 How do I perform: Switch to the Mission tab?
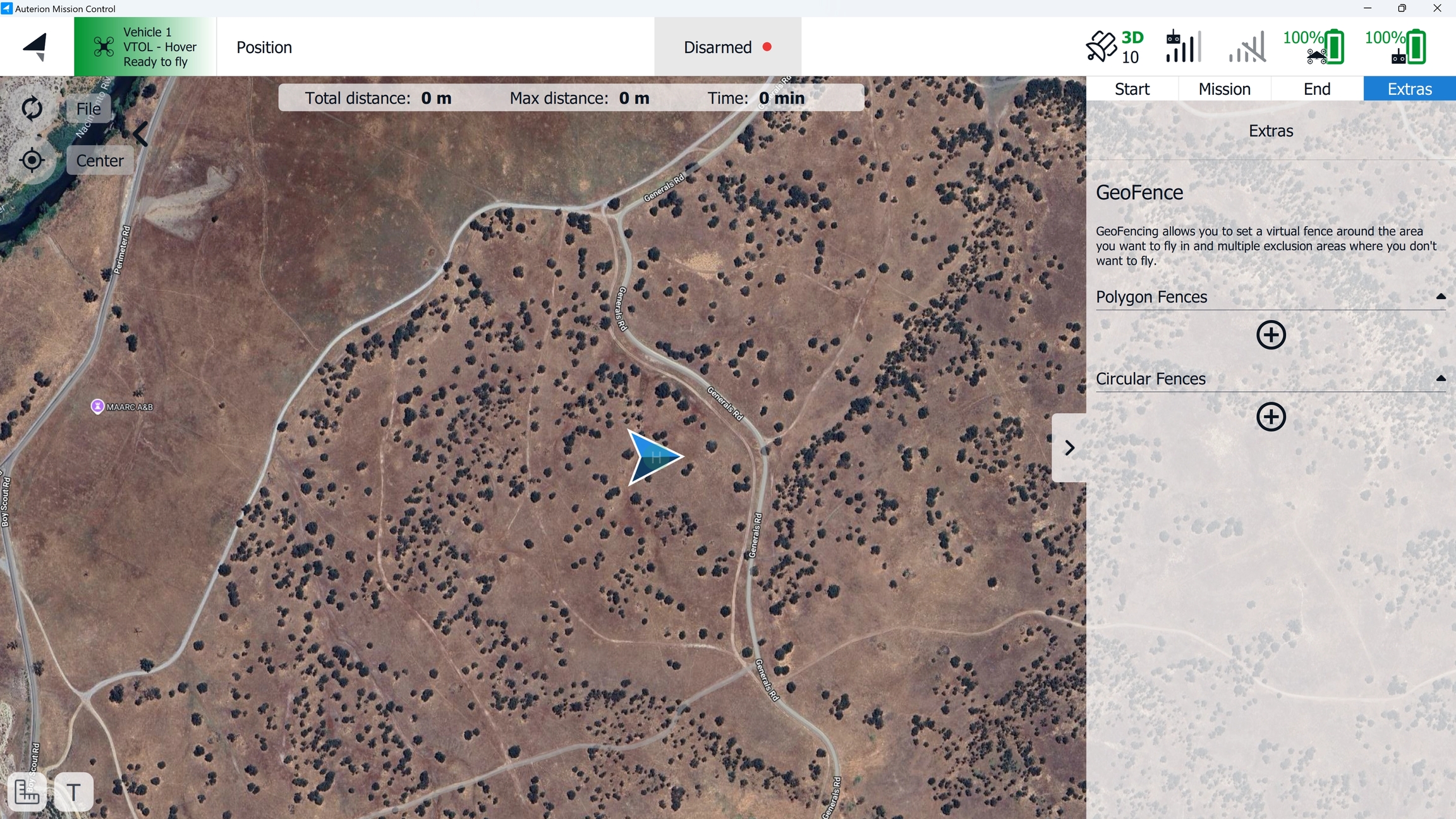[x=1224, y=89]
